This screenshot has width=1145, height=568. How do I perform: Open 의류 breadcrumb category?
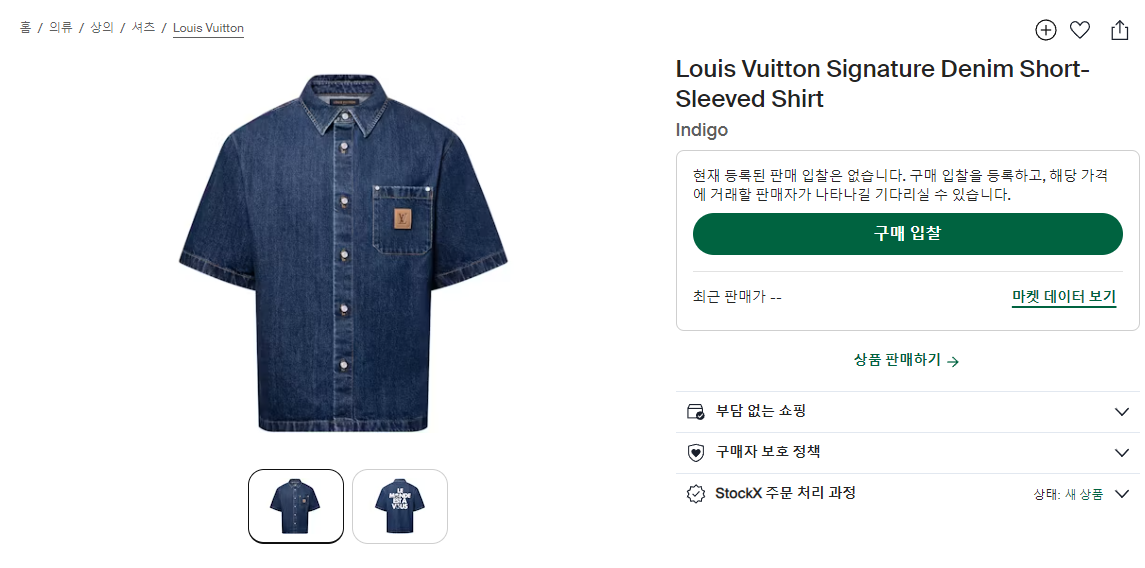tap(61, 28)
